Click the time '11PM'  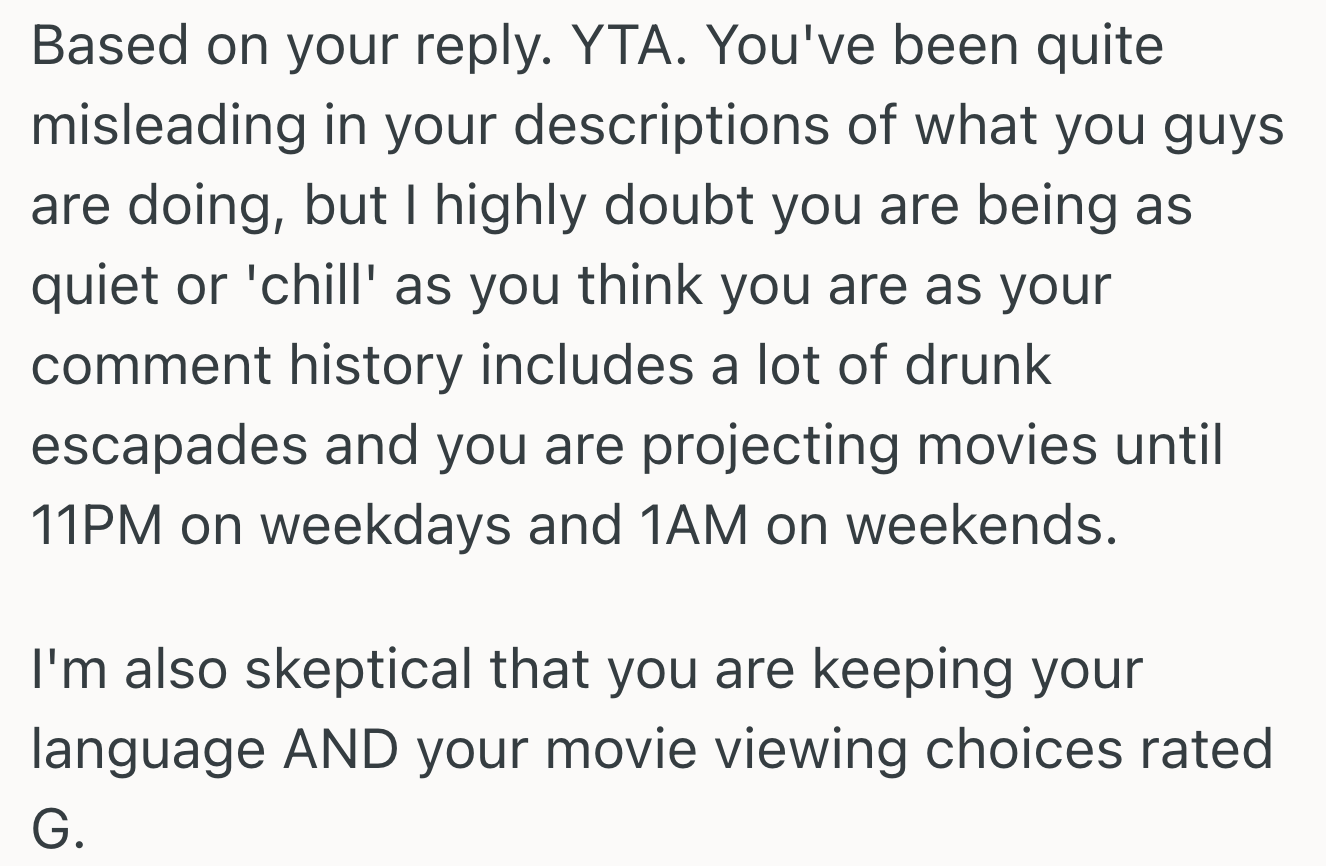click(x=96, y=527)
